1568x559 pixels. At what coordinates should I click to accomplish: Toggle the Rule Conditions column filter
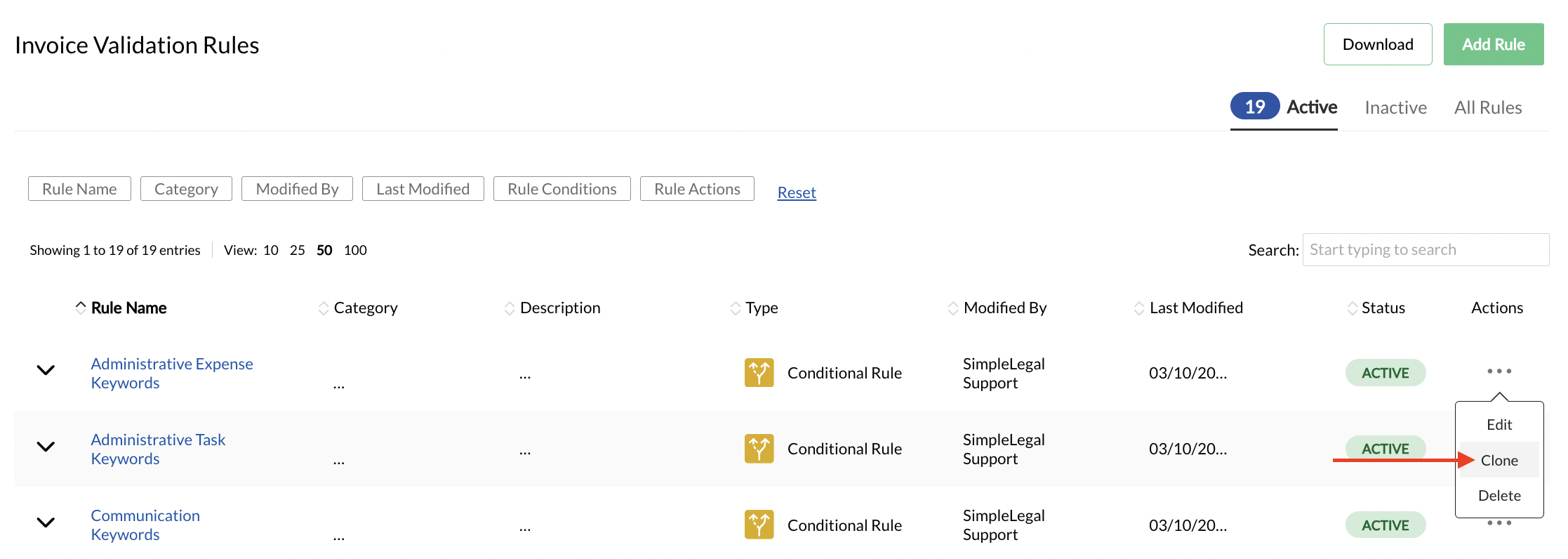pyautogui.click(x=562, y=189)
